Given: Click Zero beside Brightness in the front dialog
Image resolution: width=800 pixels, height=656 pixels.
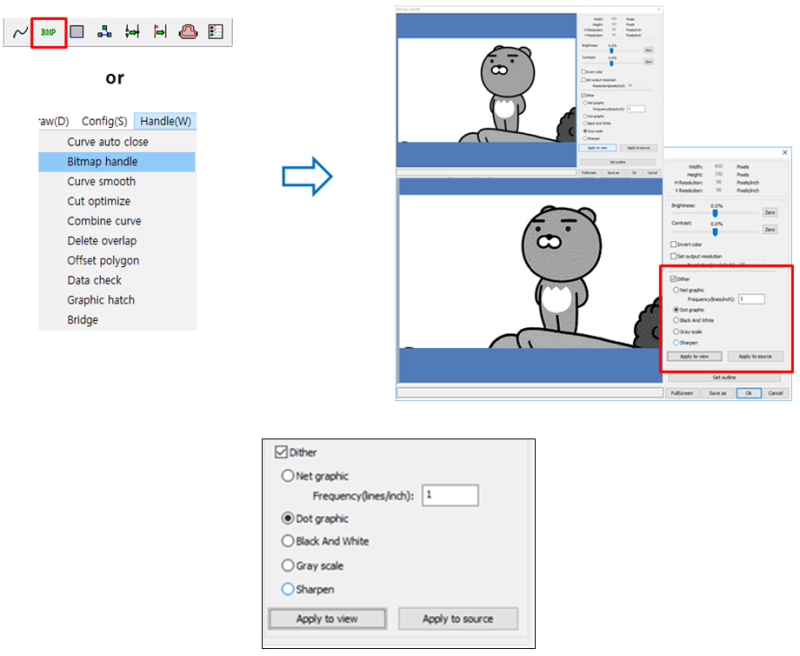Looking at the screenshot, I should tap(769, 212).
